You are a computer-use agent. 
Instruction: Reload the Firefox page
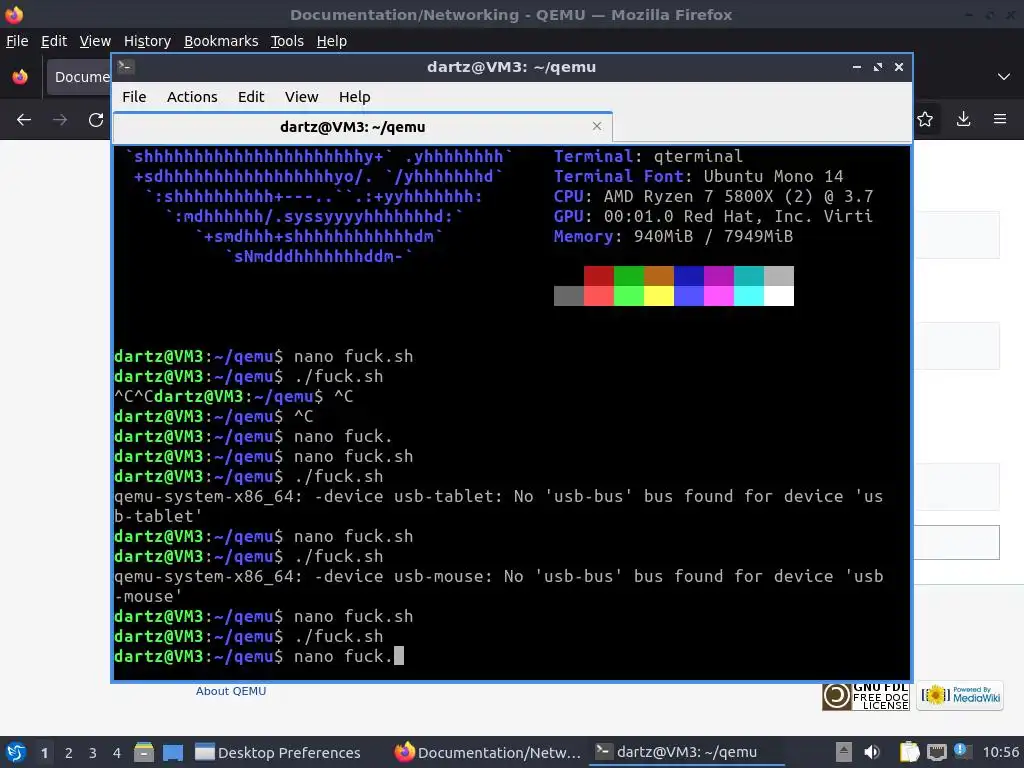pos(96,120)
